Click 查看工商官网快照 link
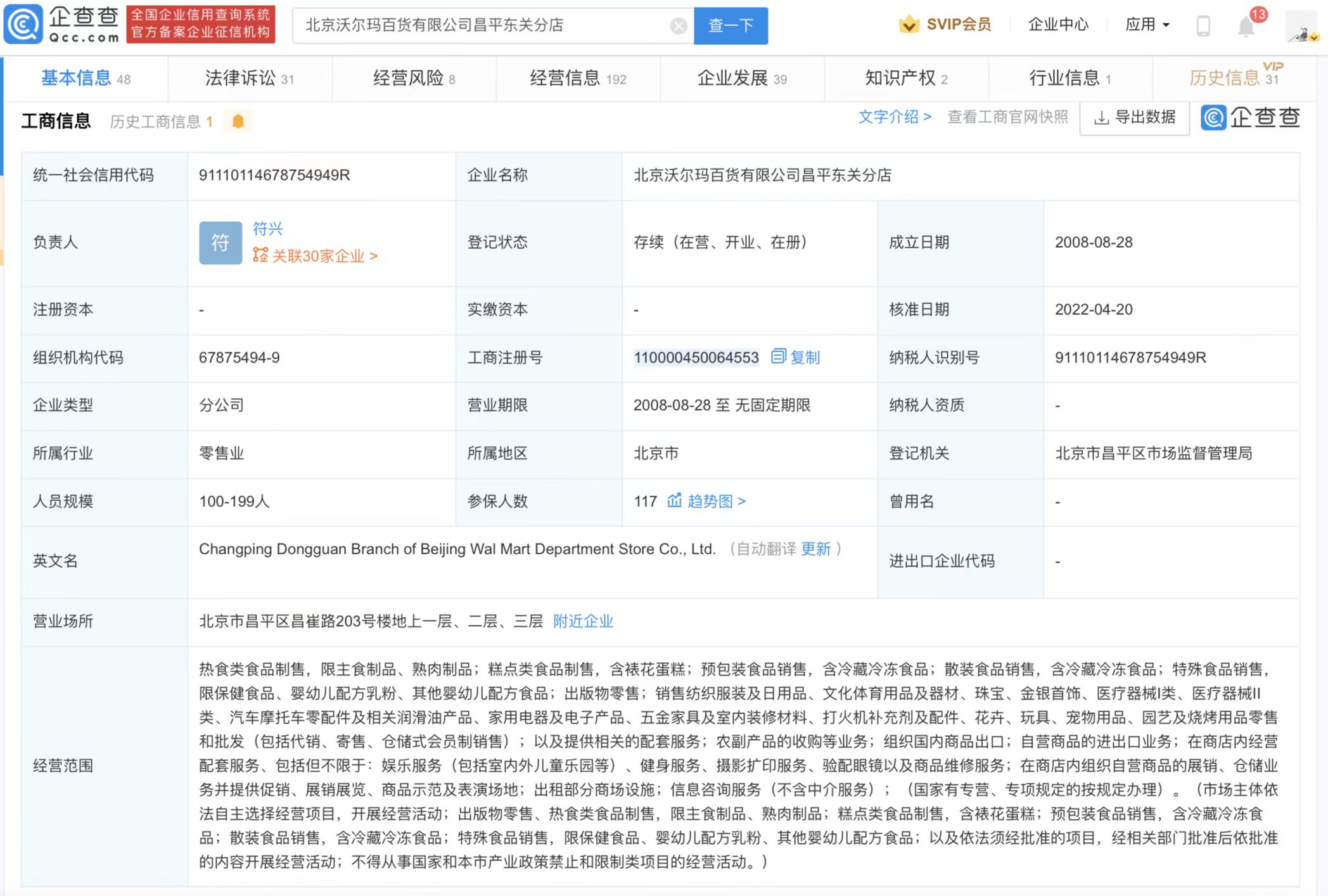The height and width of the screenshot is (896, 1328). coord(1007,117)
